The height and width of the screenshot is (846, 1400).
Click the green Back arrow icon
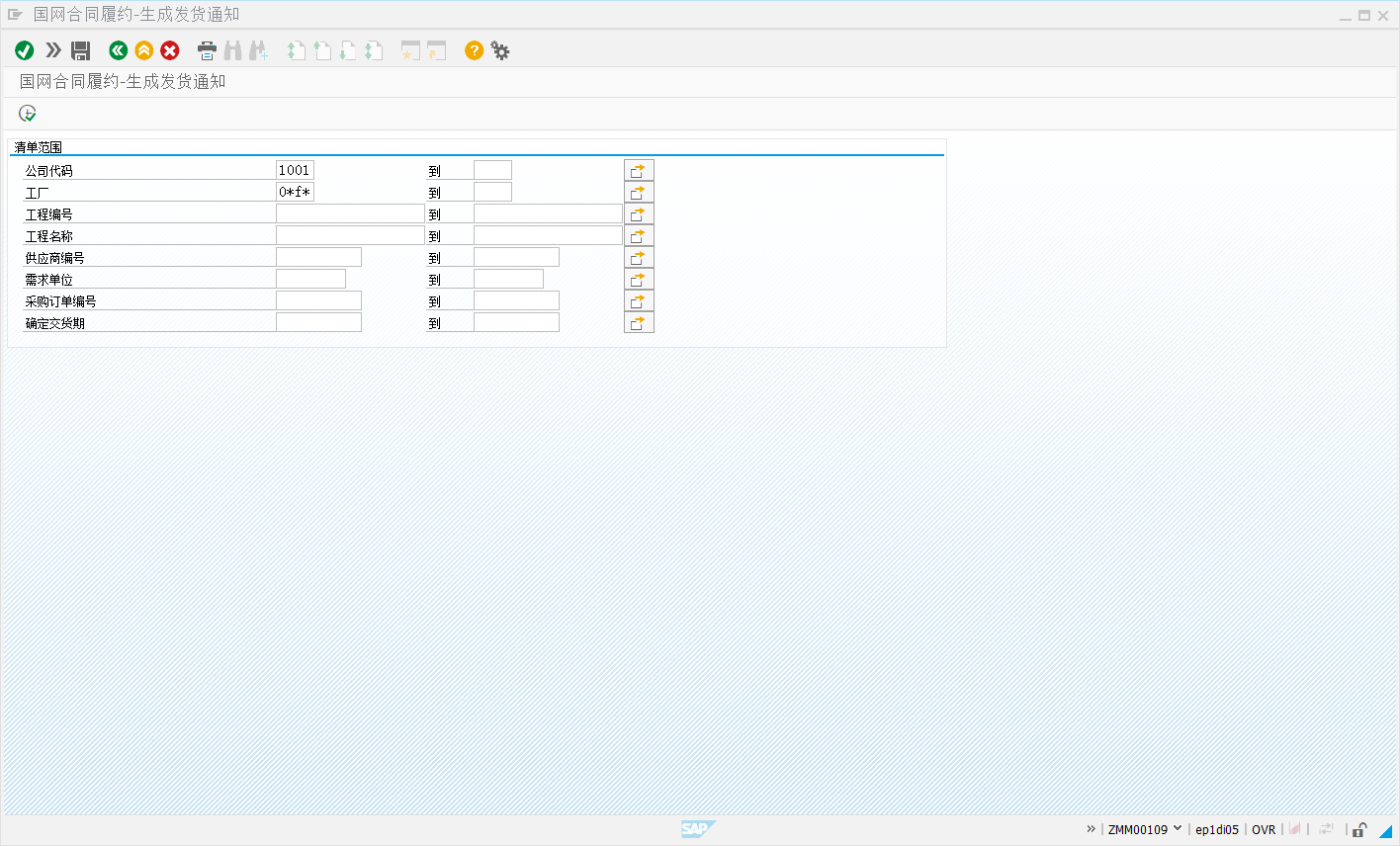point(119,50)
